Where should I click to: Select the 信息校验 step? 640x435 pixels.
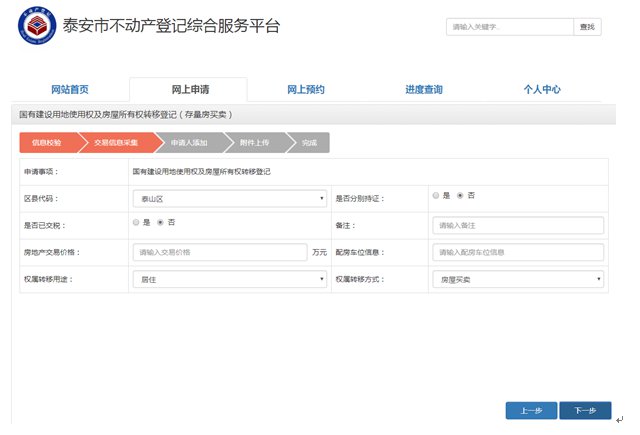click(47, 144)
